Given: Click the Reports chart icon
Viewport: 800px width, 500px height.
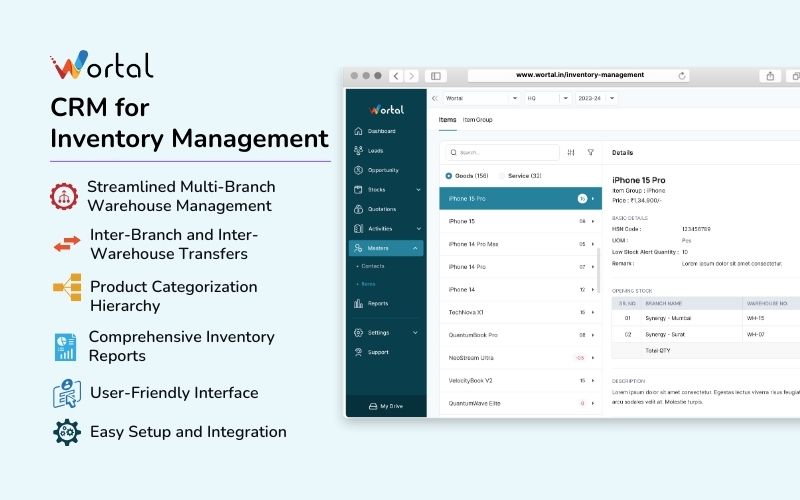Looking at the screenshot, I should tap(359, 303).
